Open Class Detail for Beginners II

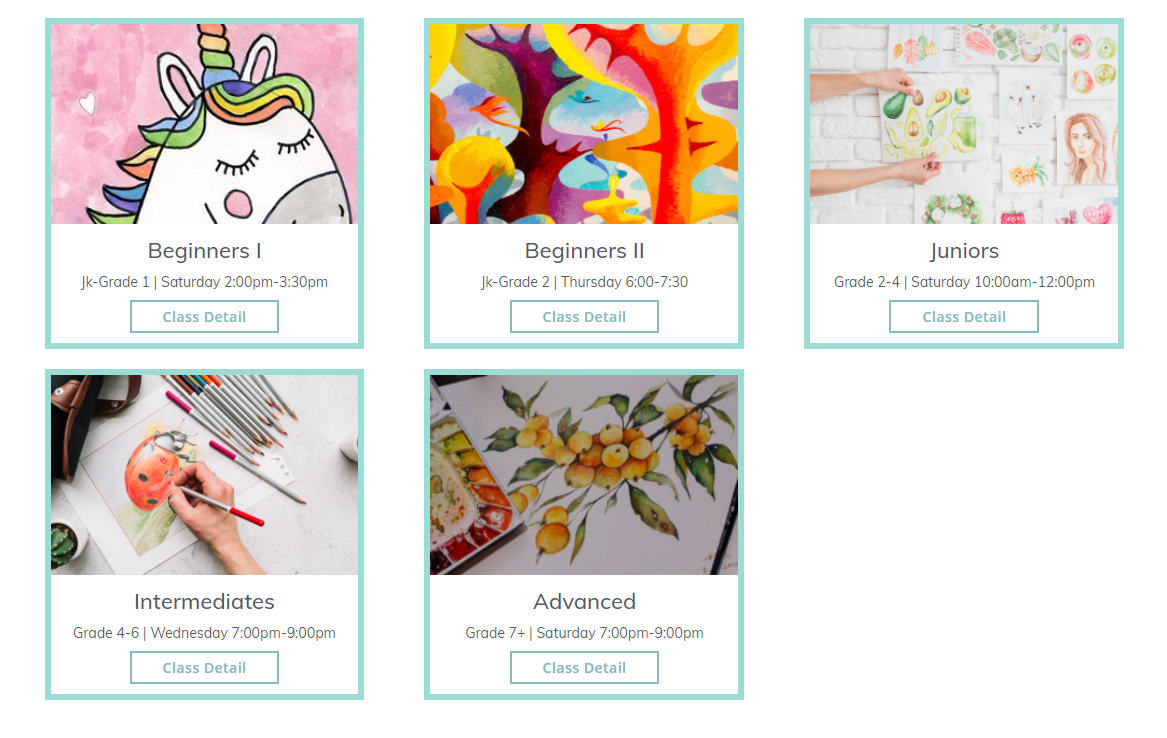[x=584, y=317]
